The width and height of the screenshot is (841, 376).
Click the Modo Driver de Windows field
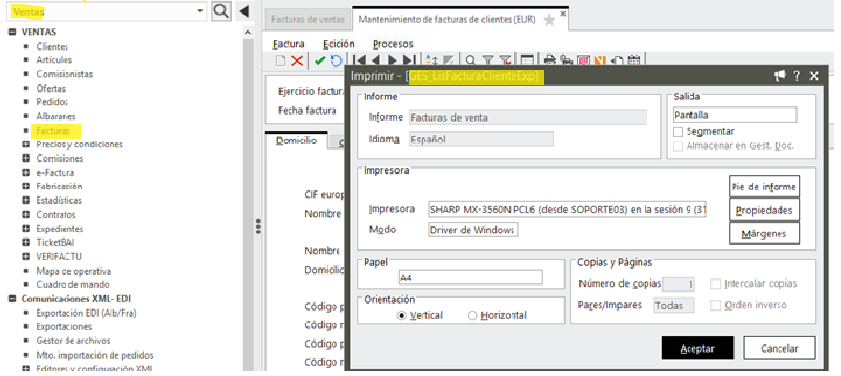click(473, 230)
